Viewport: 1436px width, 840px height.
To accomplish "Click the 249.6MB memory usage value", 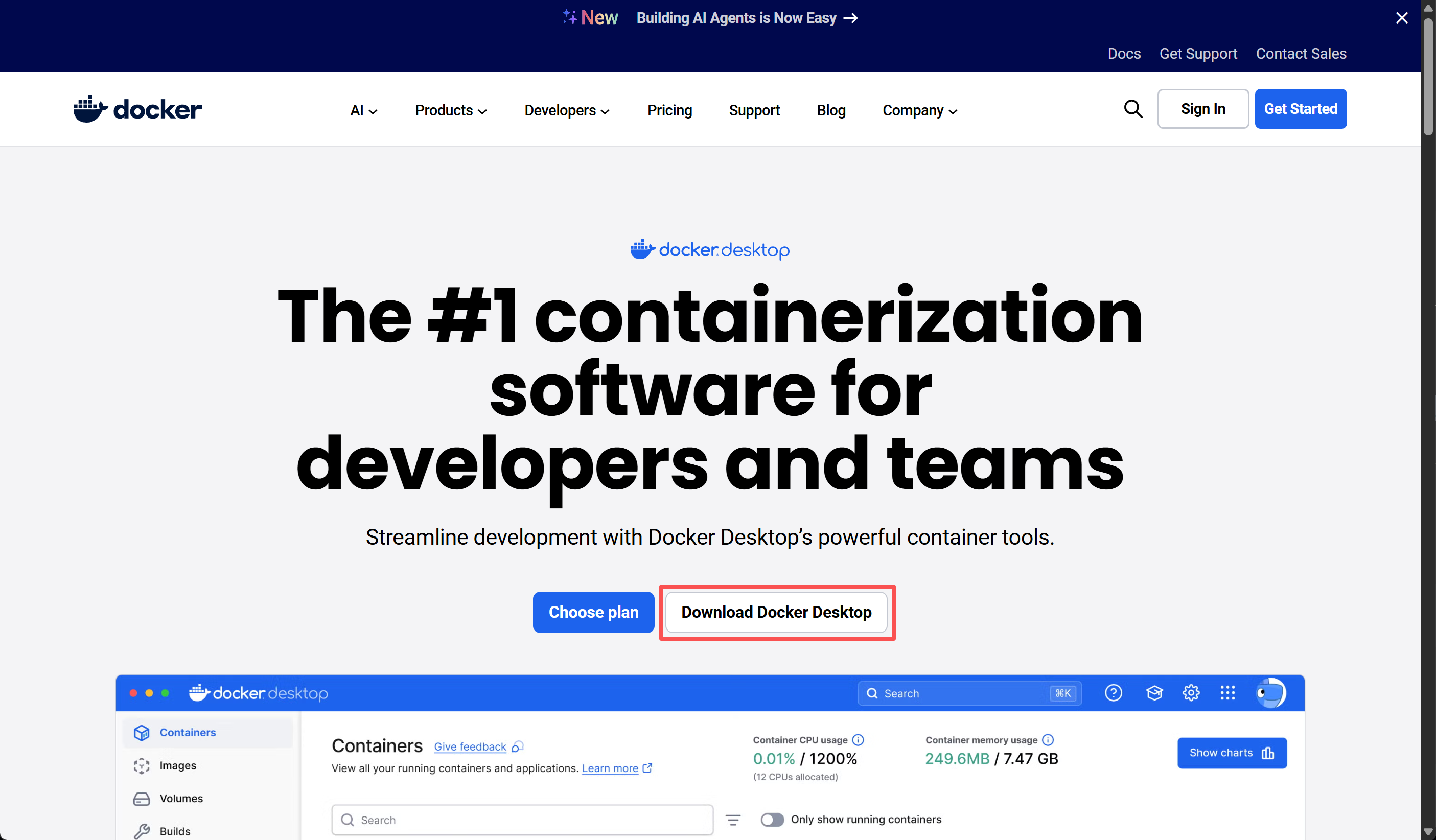I will point(957,759).
